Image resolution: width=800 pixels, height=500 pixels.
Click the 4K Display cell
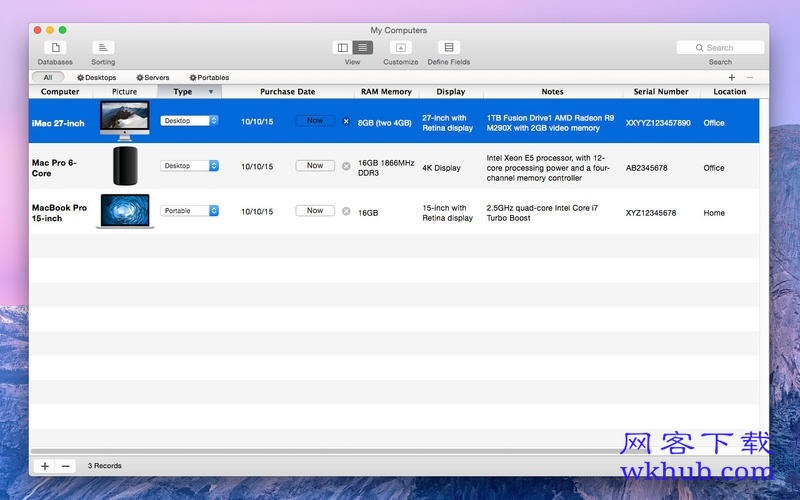(x=441, y=168)
